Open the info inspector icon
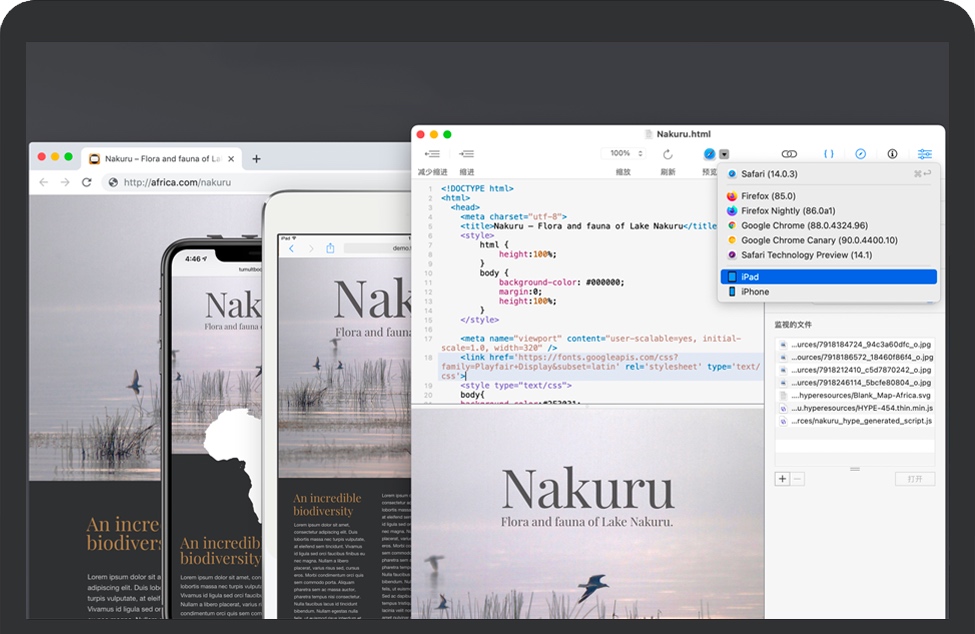The width and height of the screenshot is (975, 634). point(892,154)
